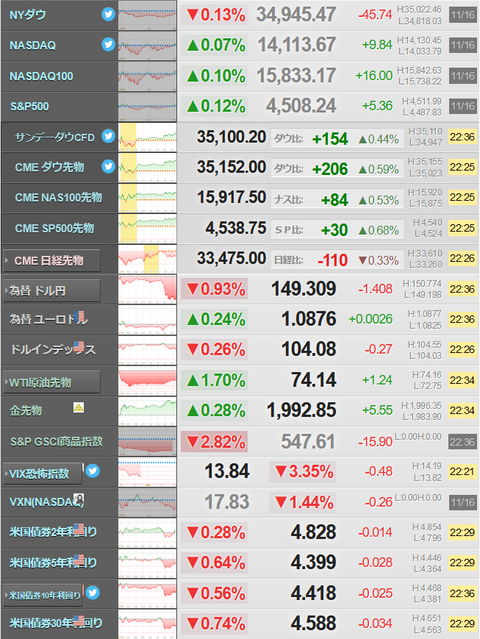Viewport: 480px width, 639px height.
Task: Open the 金先物 mini chart
Action: click(148, 411)
